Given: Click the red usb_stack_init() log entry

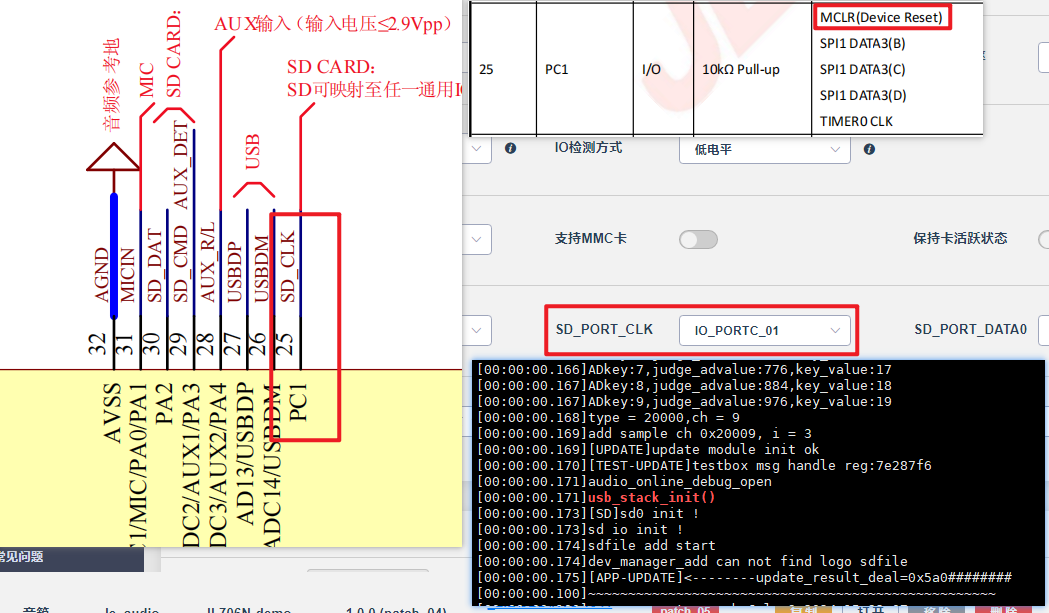Looking at the screenshot, I should point(652,497).
